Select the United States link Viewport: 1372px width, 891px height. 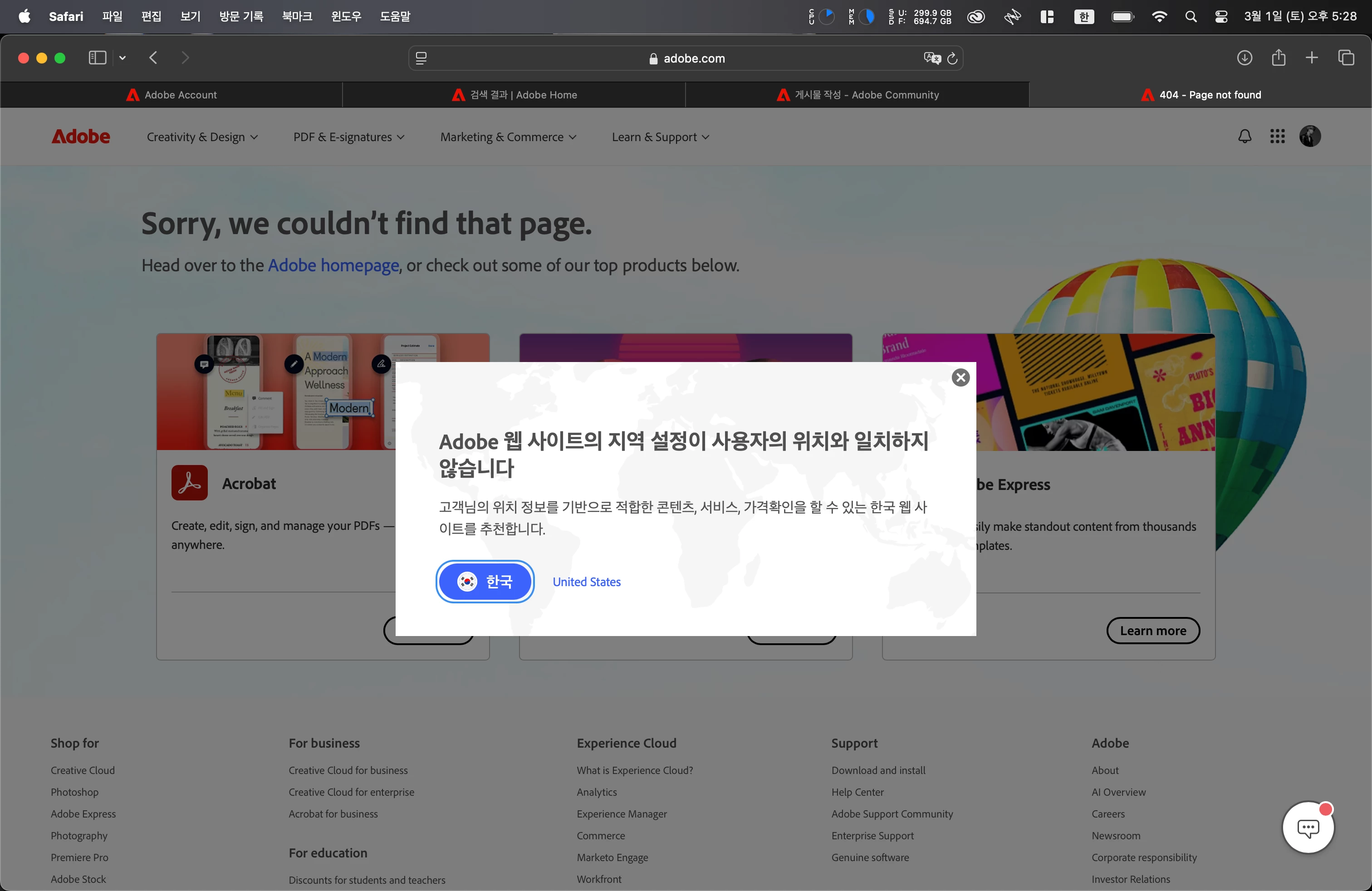(x=586, y=582)
